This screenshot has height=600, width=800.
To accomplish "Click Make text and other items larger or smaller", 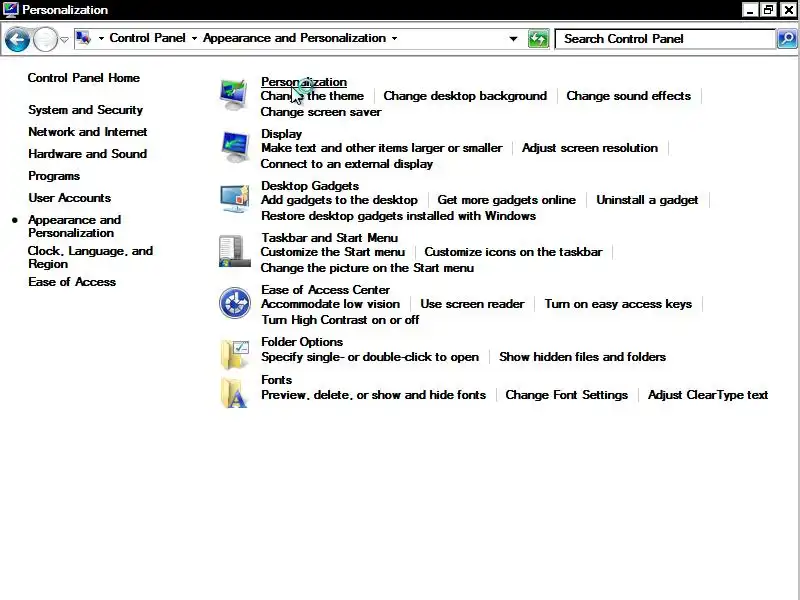I will pyautogui.click(x=382, y=148).
